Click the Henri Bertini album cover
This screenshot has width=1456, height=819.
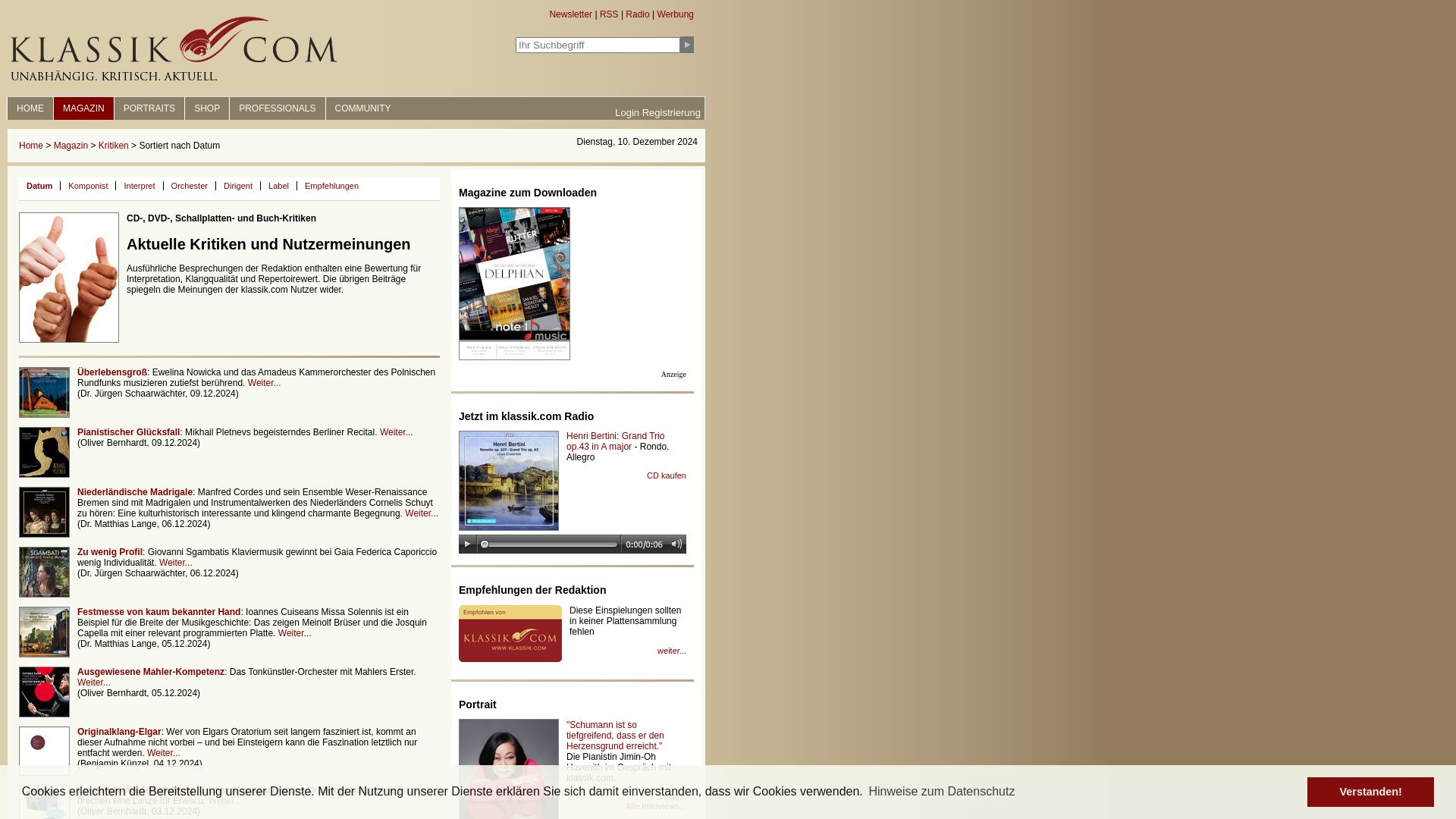point(509,481)
